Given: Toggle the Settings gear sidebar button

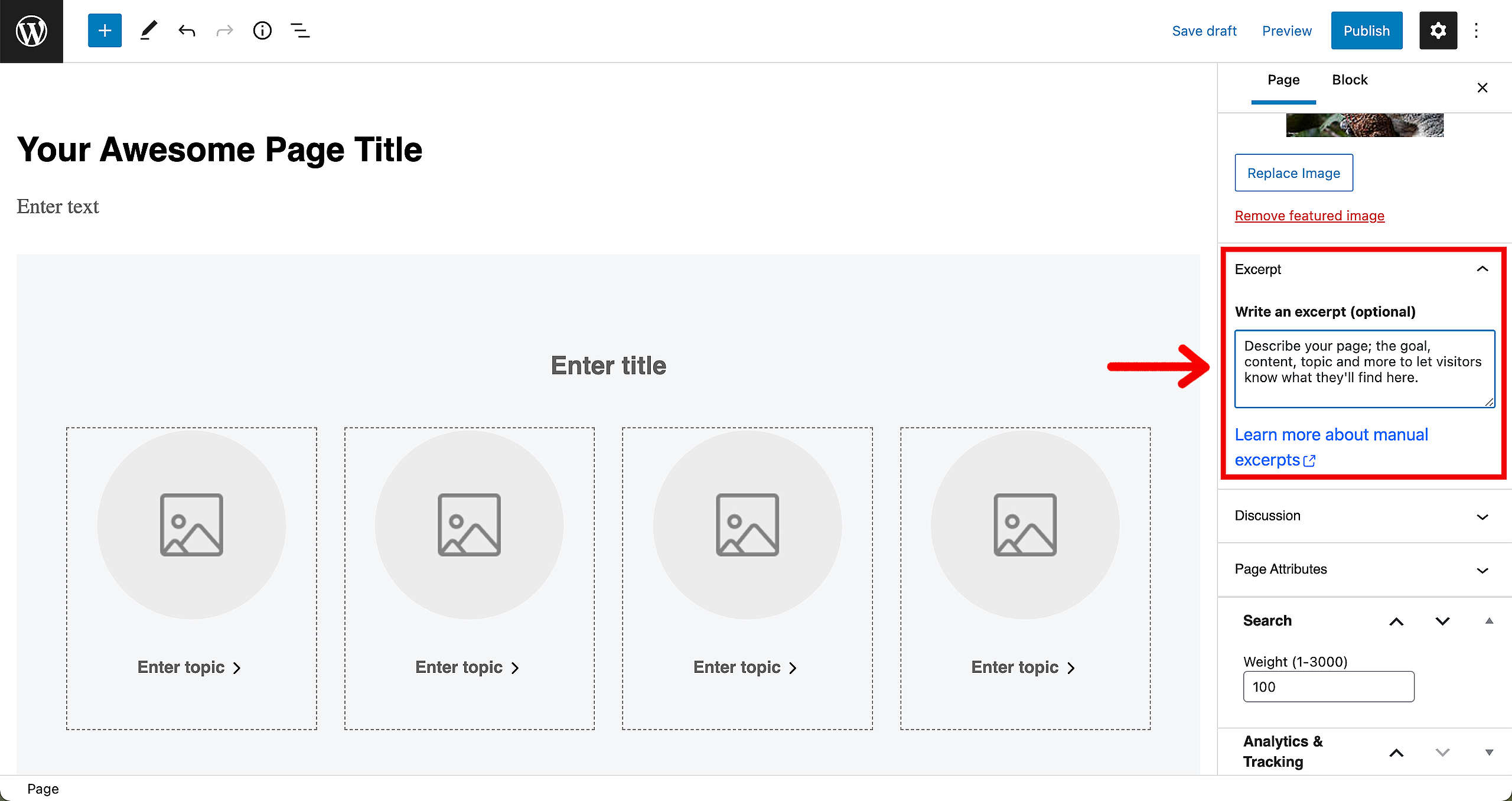Looking at the screenshot, I should coord(1438,31).
